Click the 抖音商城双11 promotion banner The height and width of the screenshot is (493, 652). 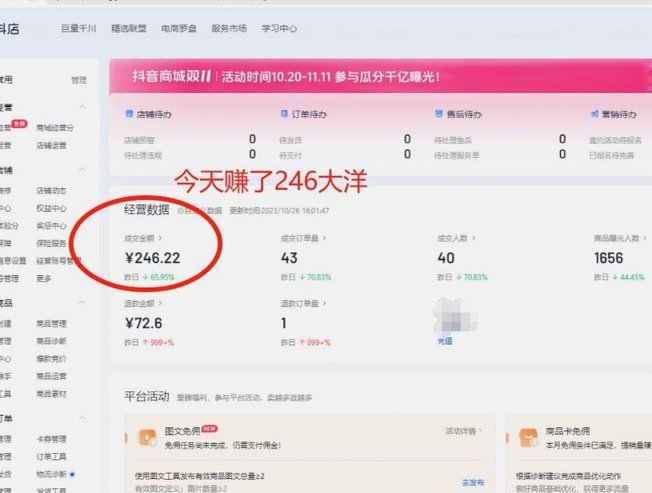[380, 76]
